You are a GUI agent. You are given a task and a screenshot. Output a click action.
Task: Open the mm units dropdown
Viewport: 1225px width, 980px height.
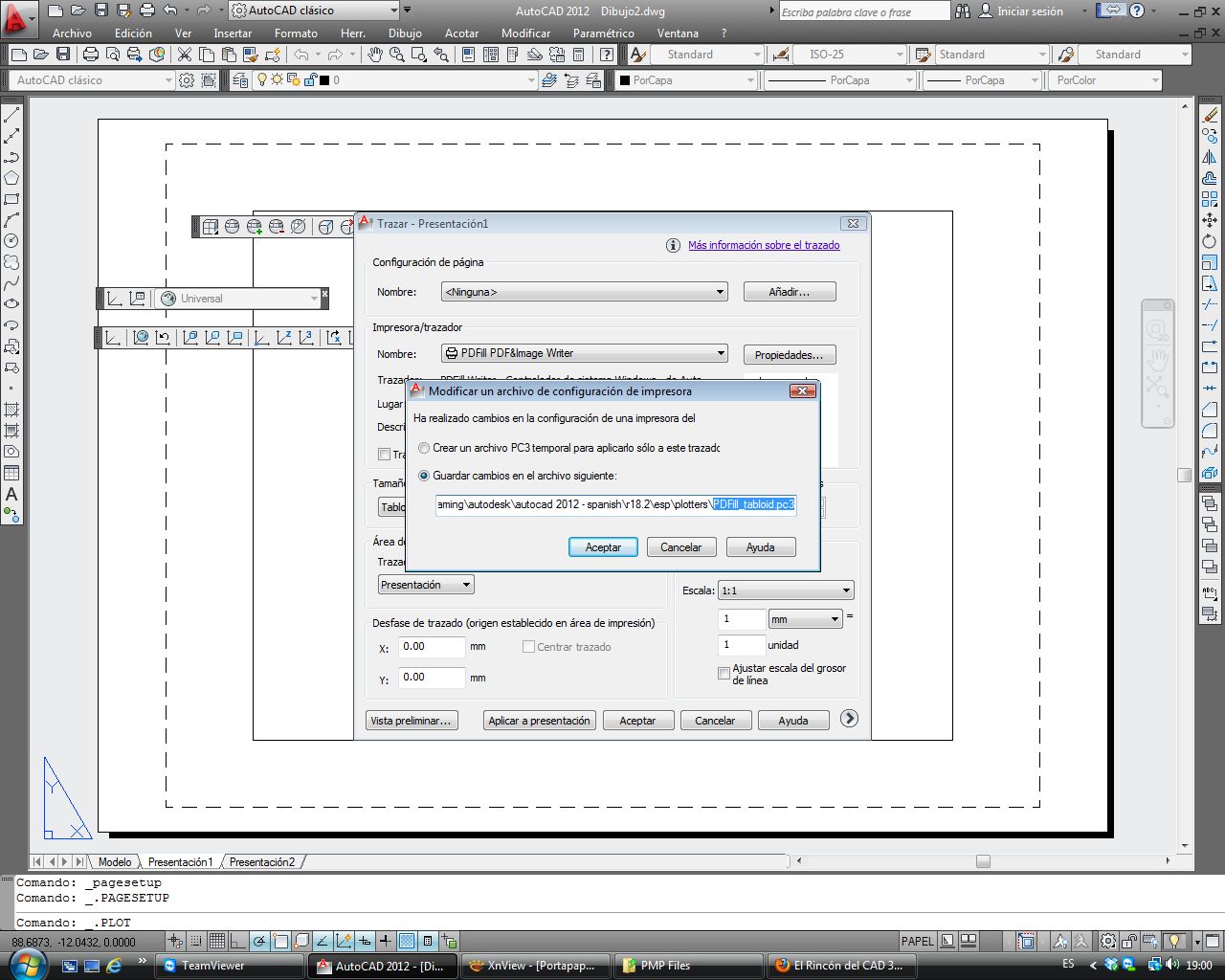click(x=805, y=619)
